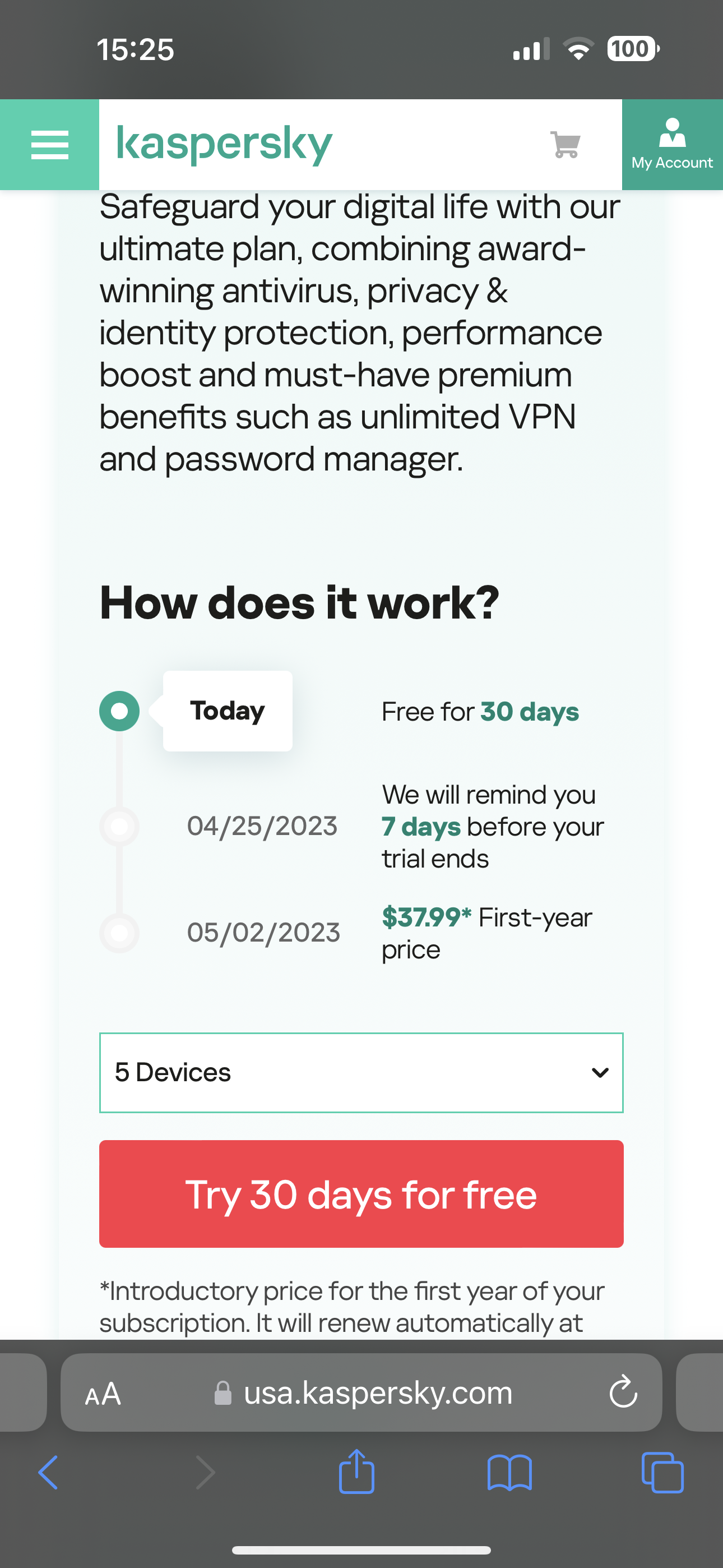Image resolution: width=723 pixels, height=1568 pixels.
Task: Select the 04/25/2023 timeline circle
Action: (x=119, y=827)
